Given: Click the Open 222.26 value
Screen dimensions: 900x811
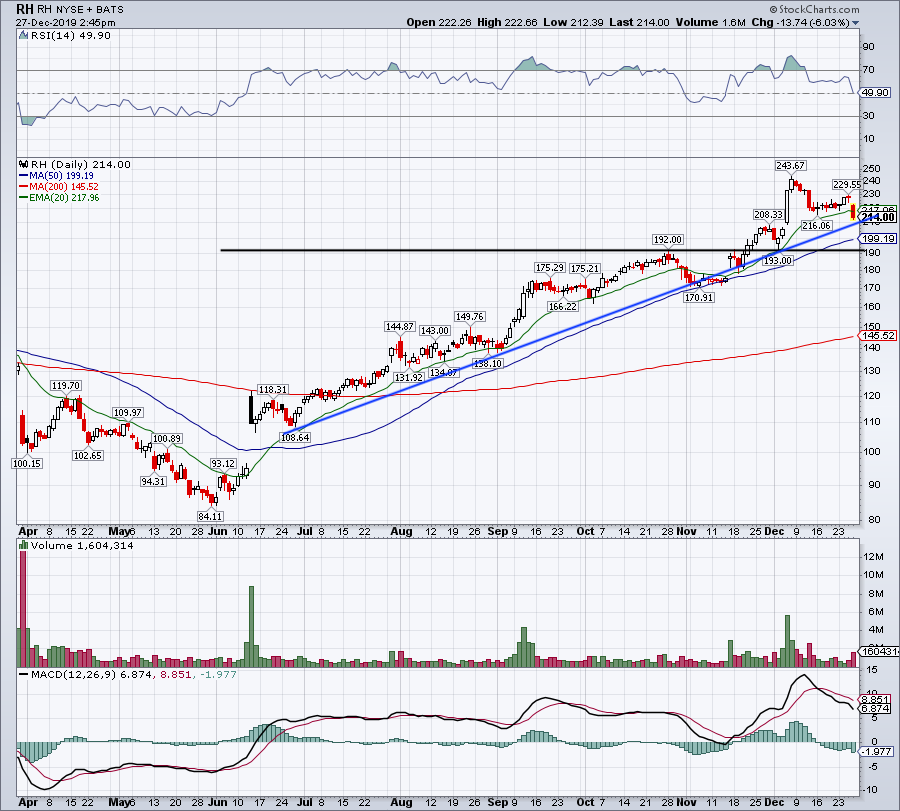Looking at the screenshot, I should pos(439,22).
